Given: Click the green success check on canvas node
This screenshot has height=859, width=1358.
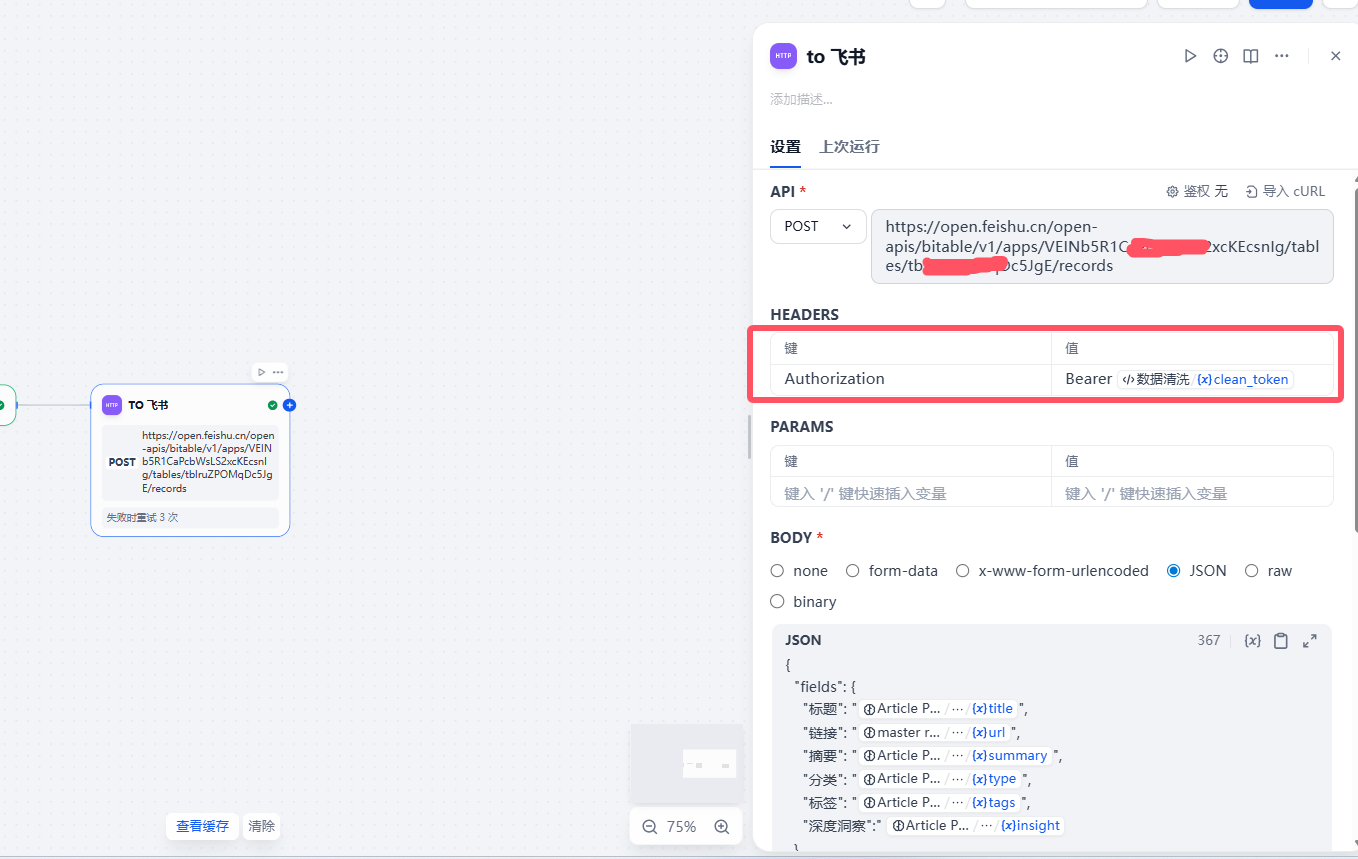Looking at the screenshot, I should 272,405.
